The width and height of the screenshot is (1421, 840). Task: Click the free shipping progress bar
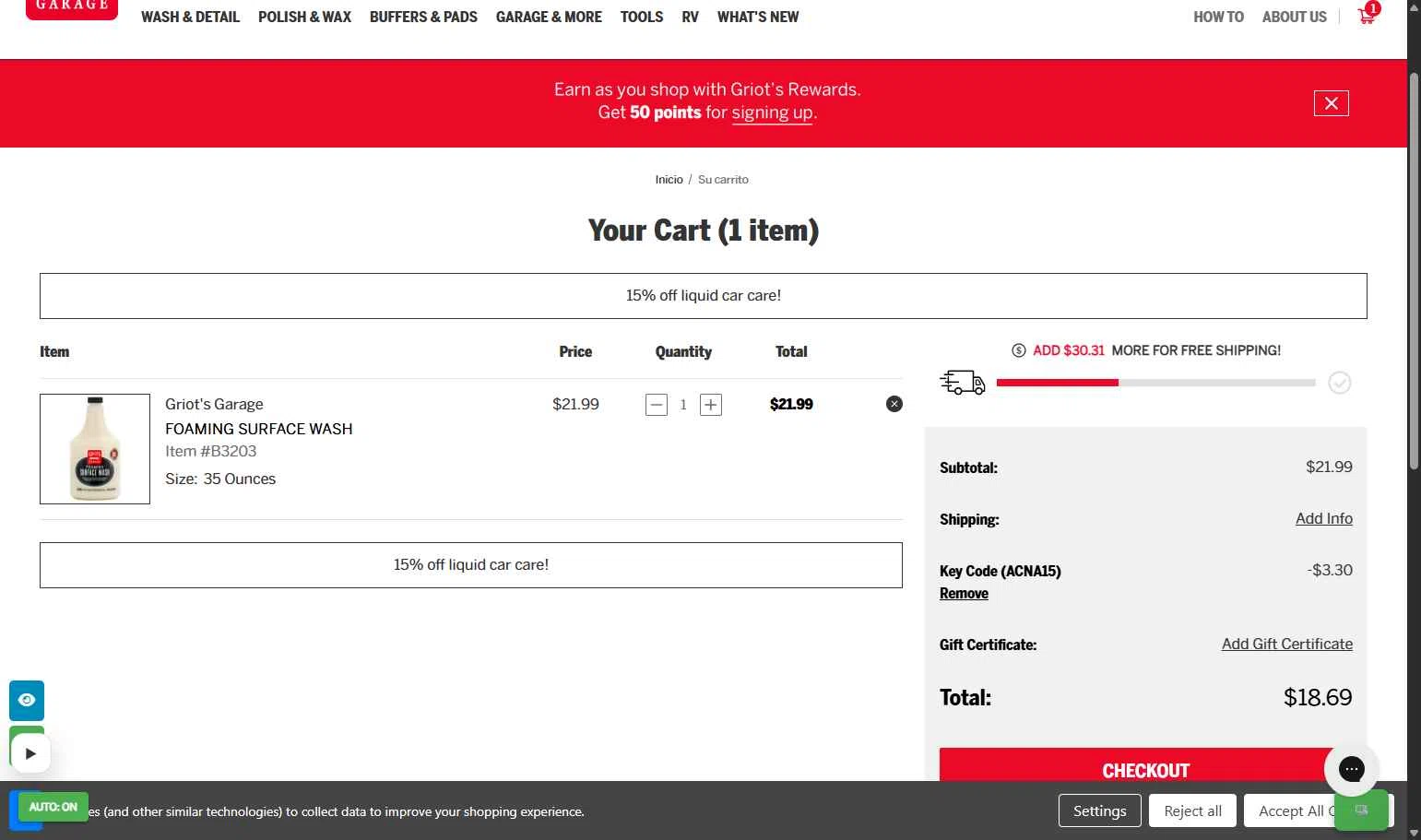(x=1155, y=383)
